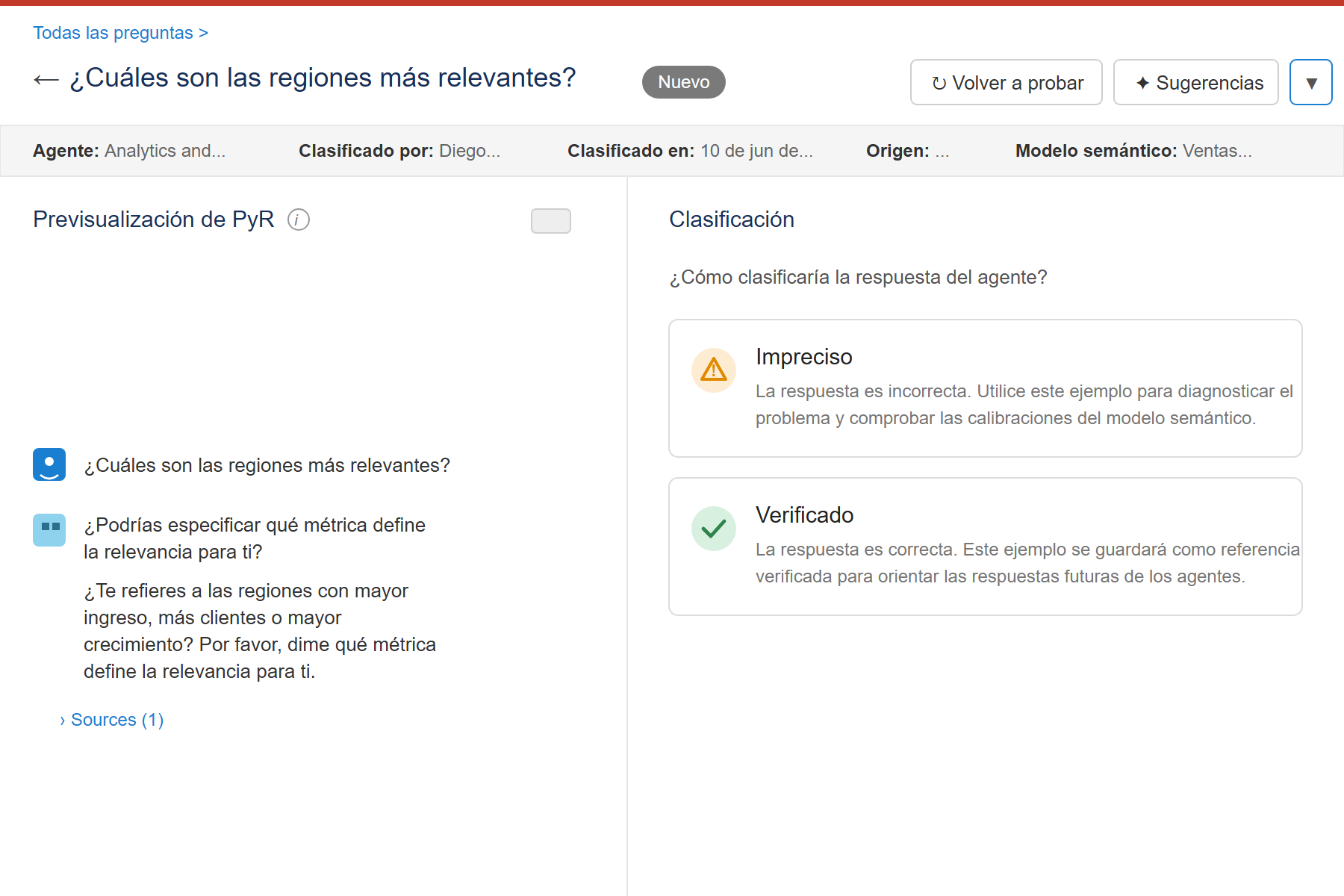1344x896 pixels.
Task: Click the Origen field in info bar
Action: 908,151
